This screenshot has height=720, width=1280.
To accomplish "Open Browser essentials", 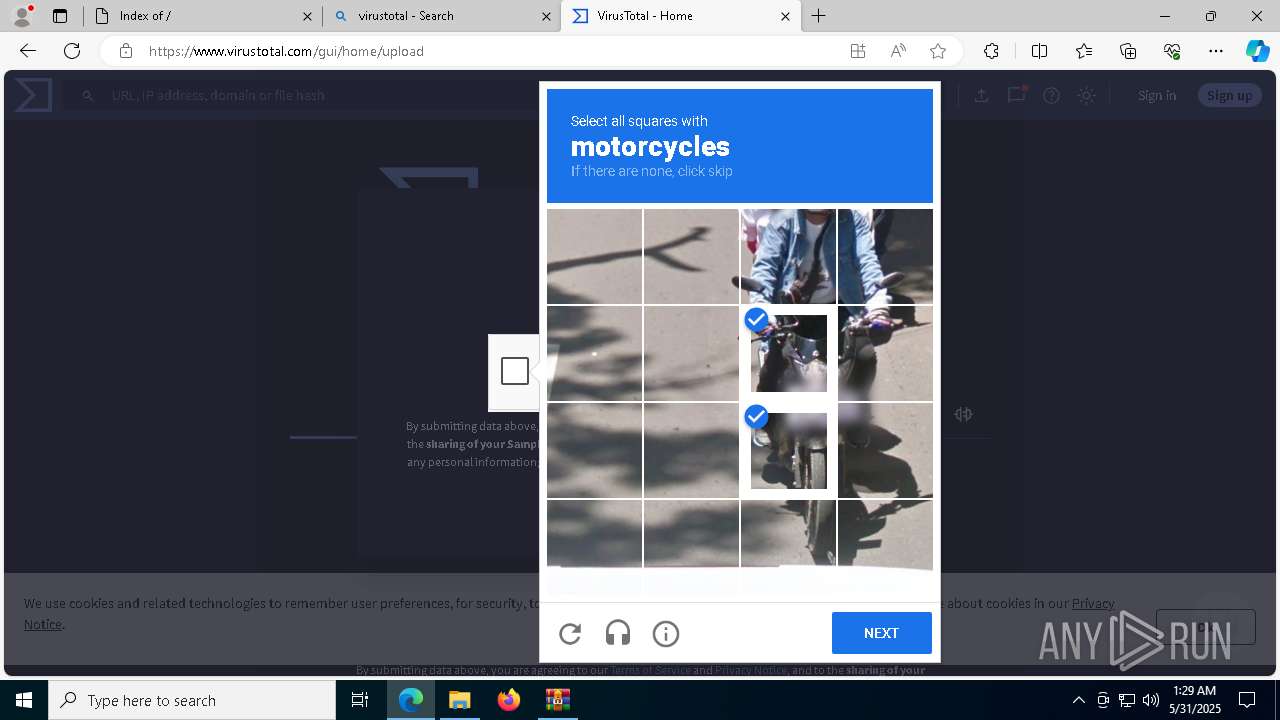I will pyautogui.click(x=1172, y=51).
